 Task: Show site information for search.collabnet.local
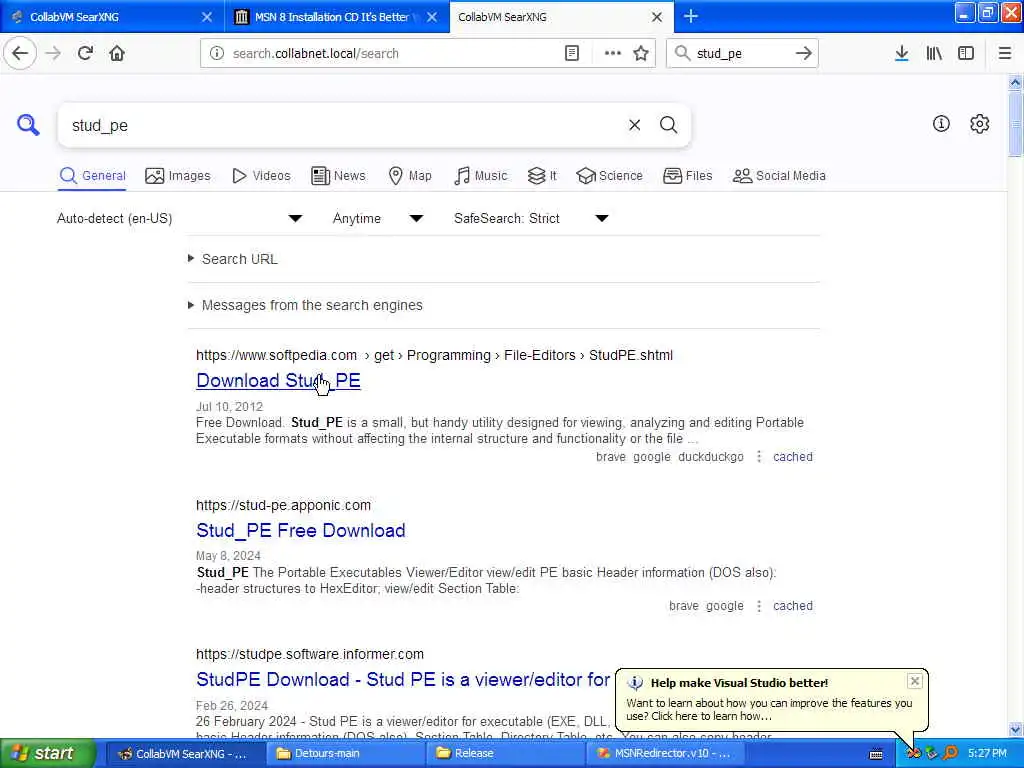tap(217, 53)
